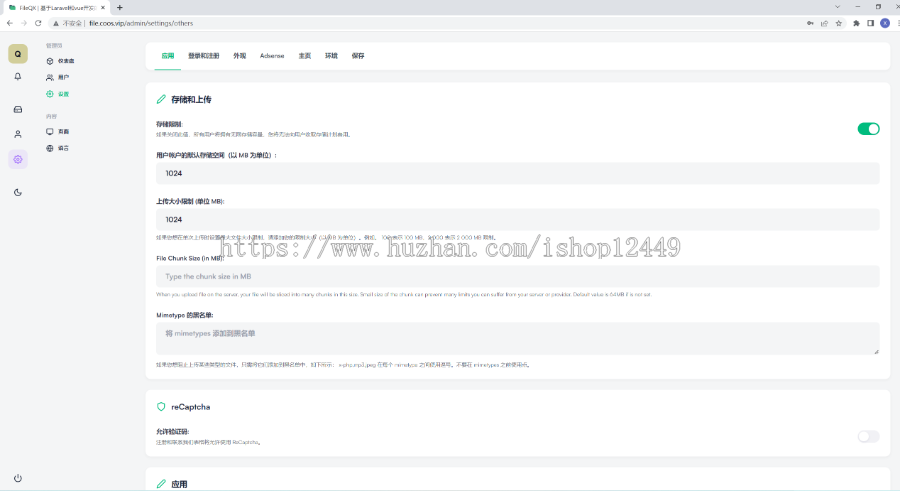
Task: Click the Q logo avatar in sidebar
Action: [18, 54]
